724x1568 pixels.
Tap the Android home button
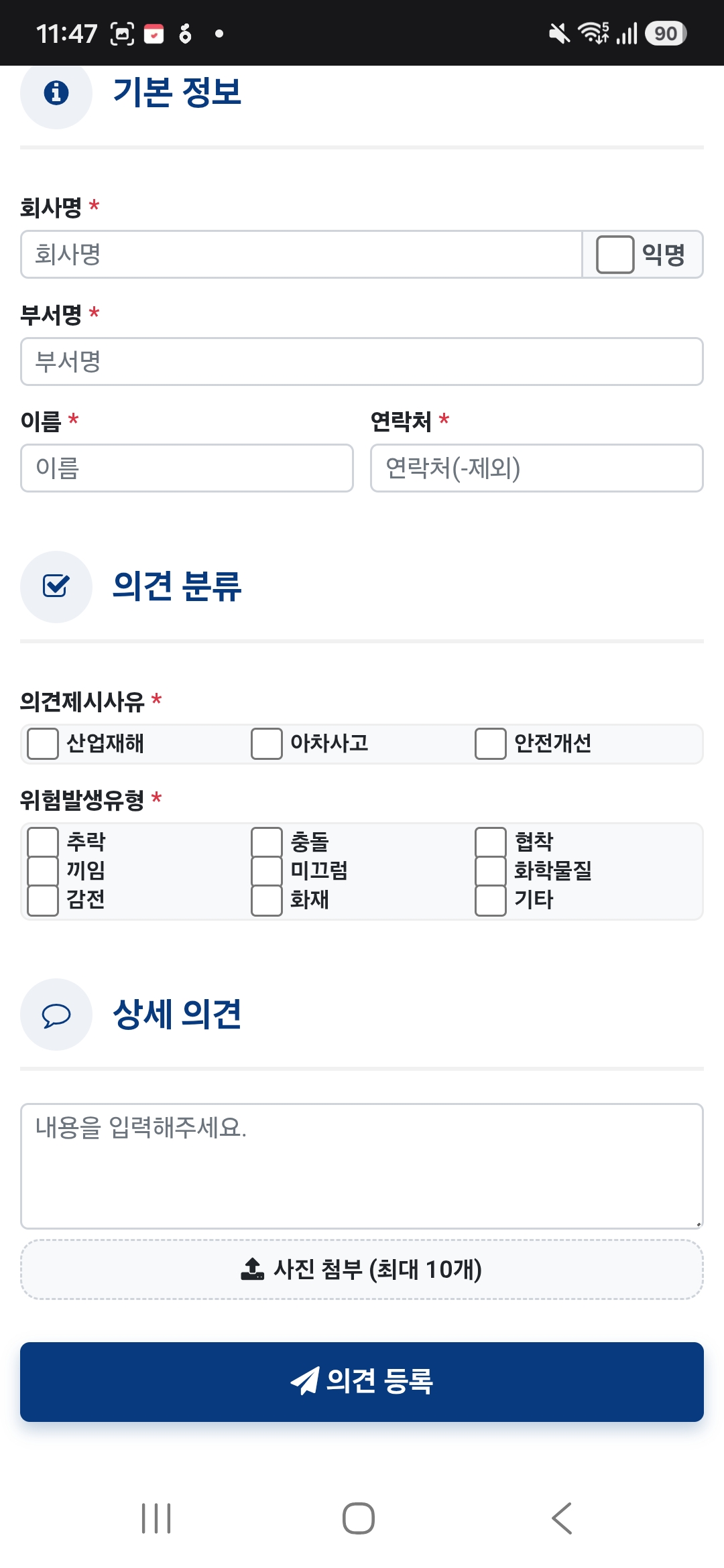[x=359, y=1518]
